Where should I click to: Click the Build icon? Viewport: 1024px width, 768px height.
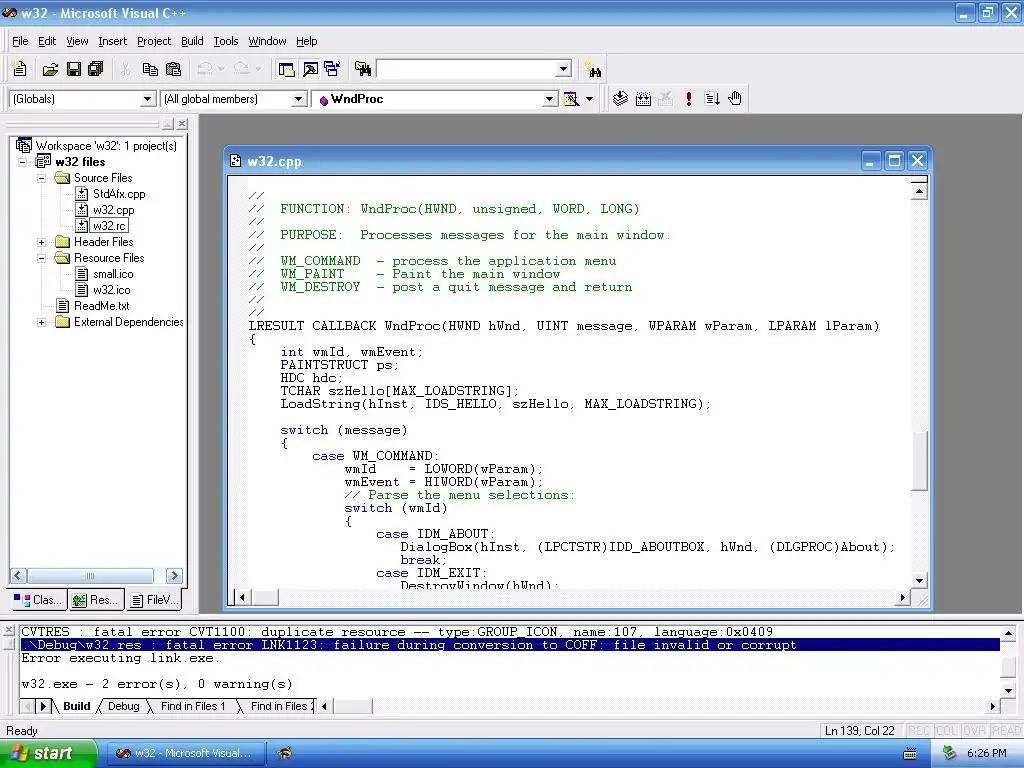tap(643, 99)
